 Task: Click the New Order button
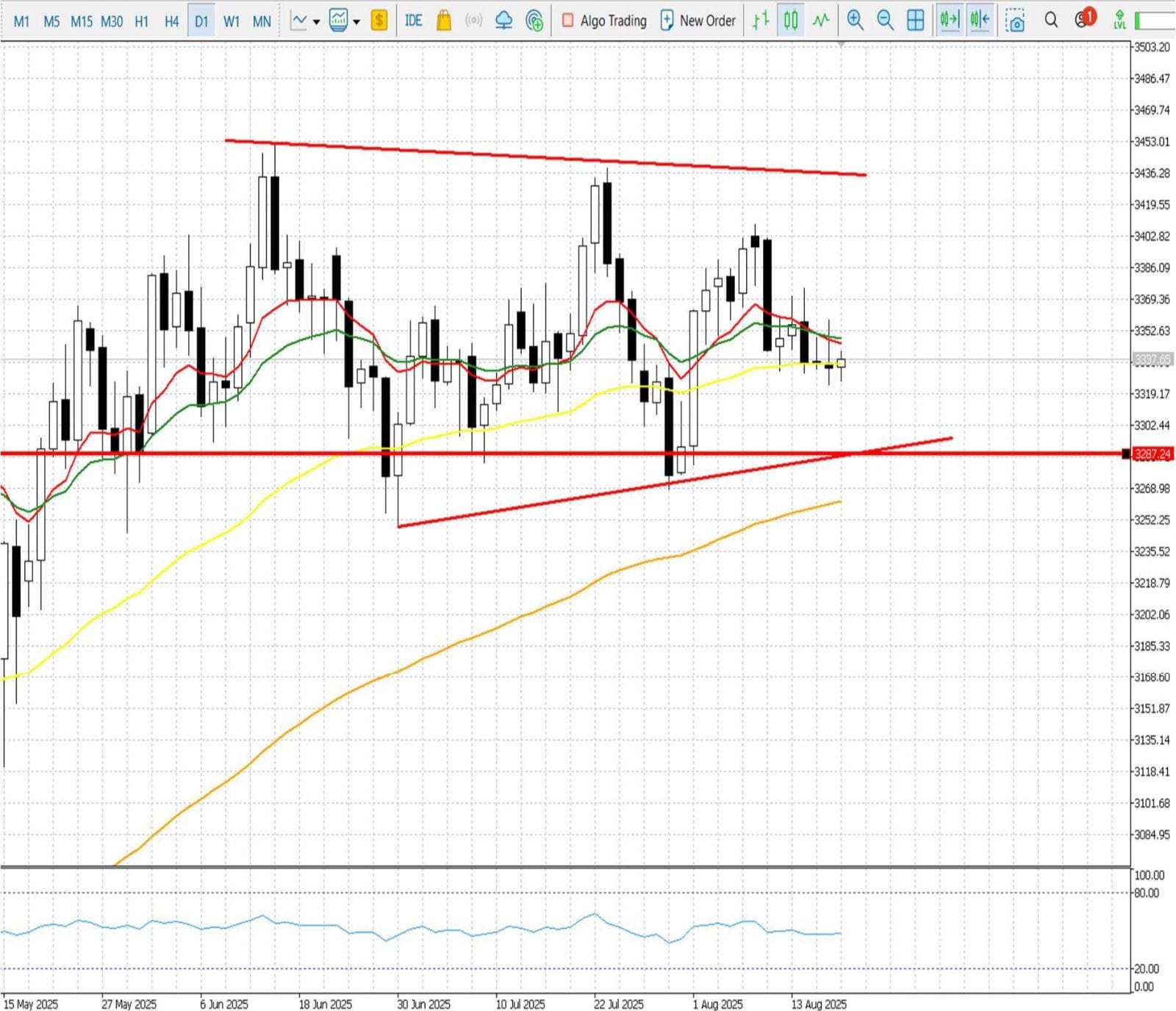[698, 21]
